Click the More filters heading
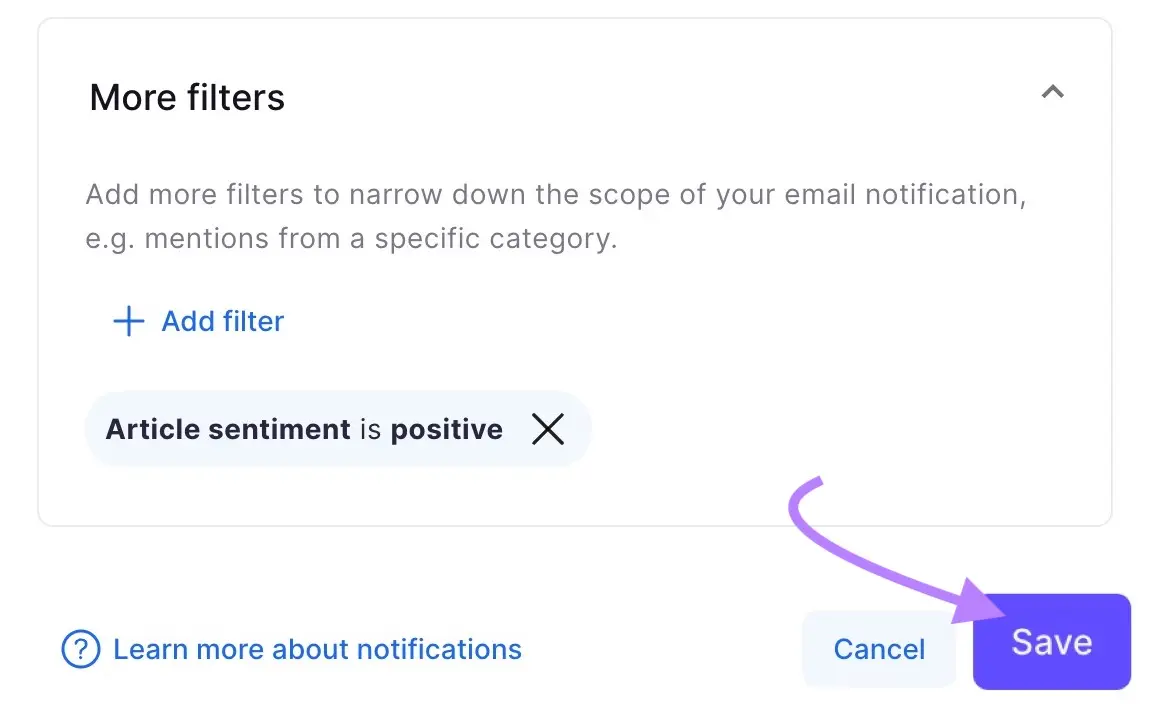The height and width of the screenshot is (710, 1156). (187, 97)
